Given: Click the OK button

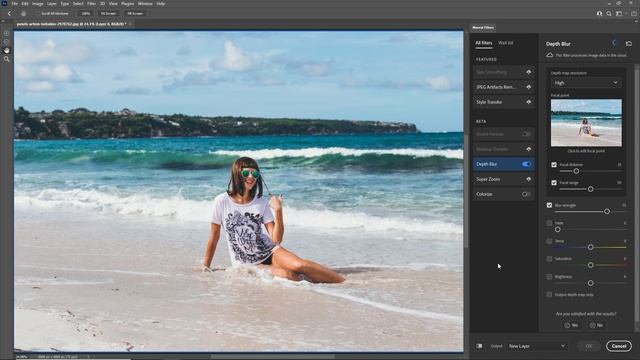Looking at the screenshot, I should tap(589, 346).
